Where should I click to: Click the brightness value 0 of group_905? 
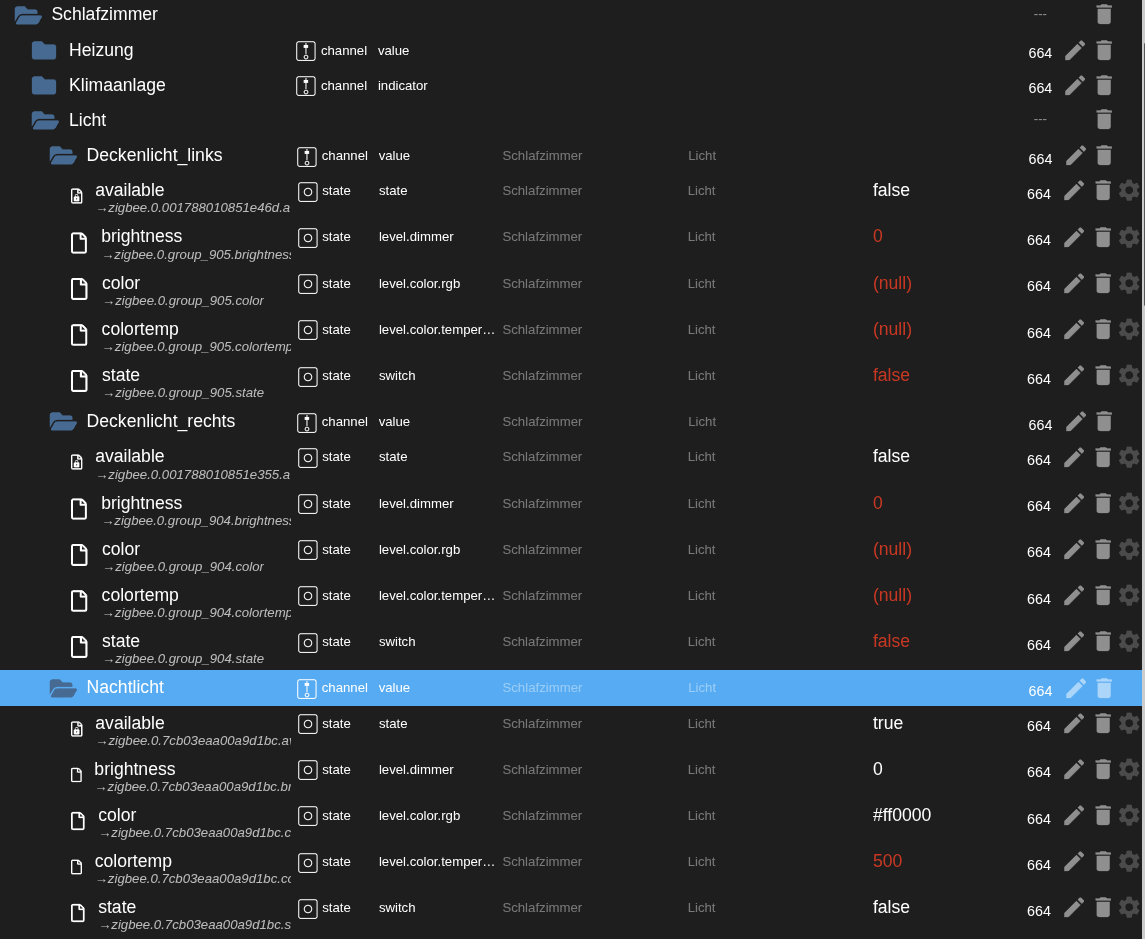[x=878, y=236]
